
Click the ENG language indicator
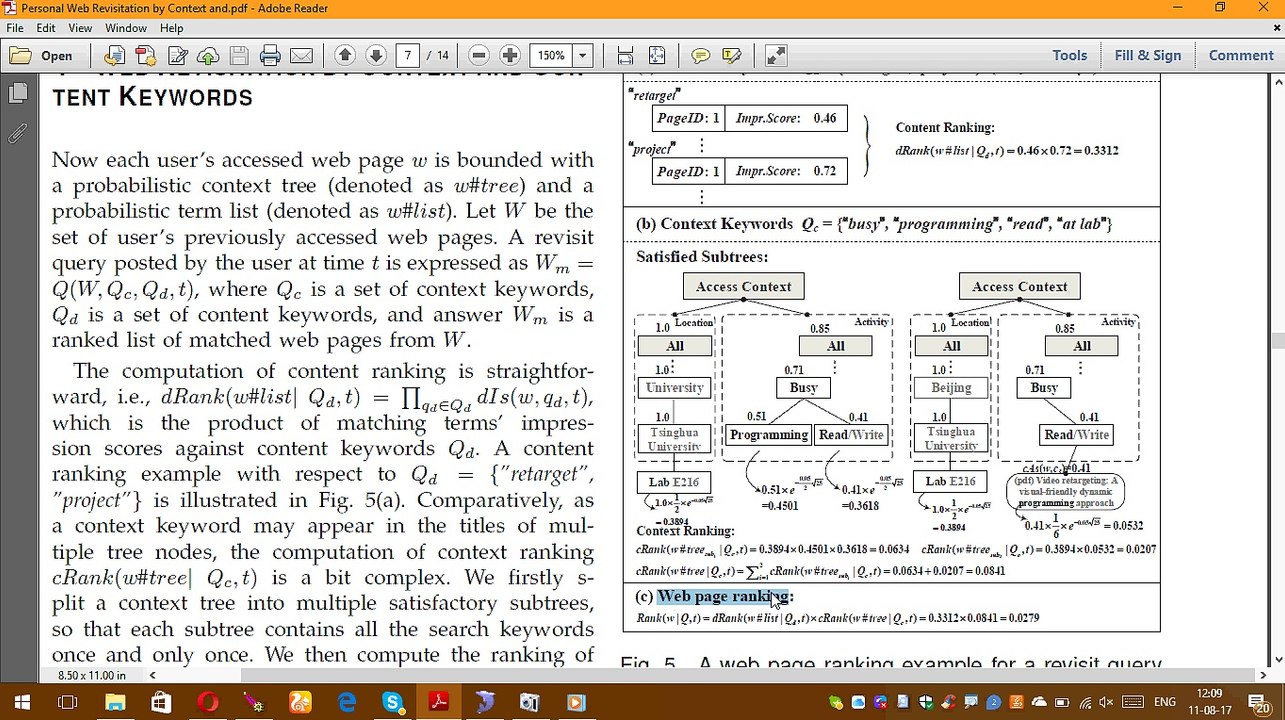[1165, 703]
